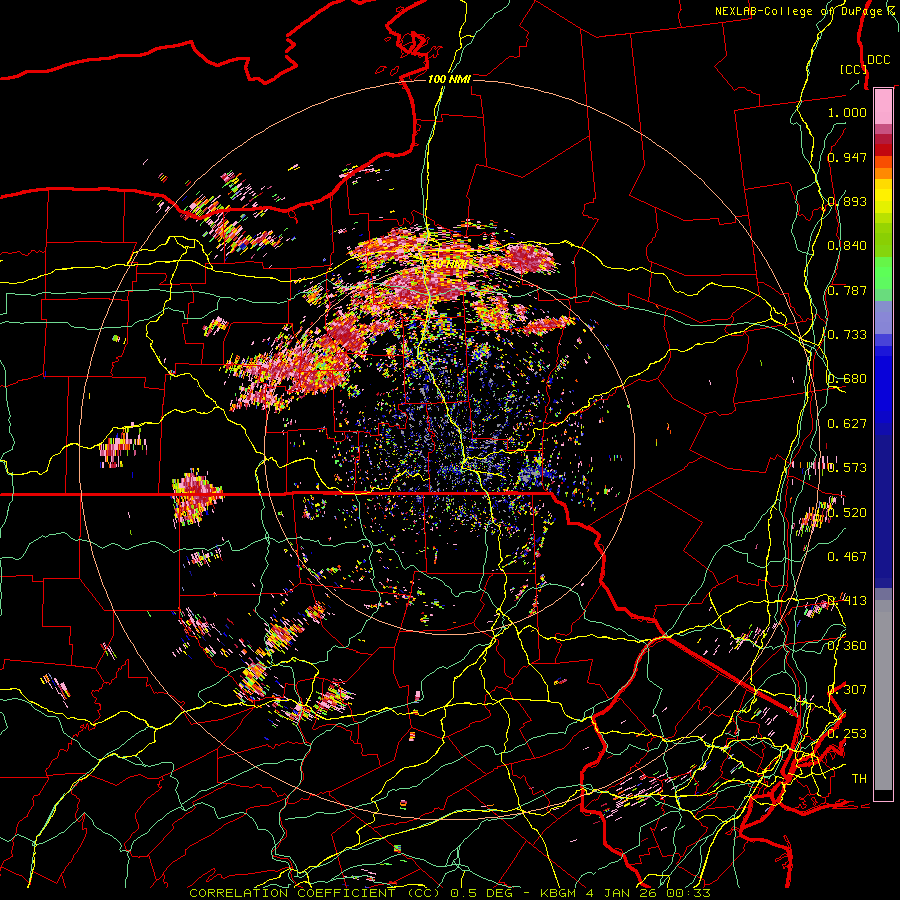The height and width of the screenshot is (900, 900).
Task: Click the 1.000 value on the scale
Action: point(847,112)
